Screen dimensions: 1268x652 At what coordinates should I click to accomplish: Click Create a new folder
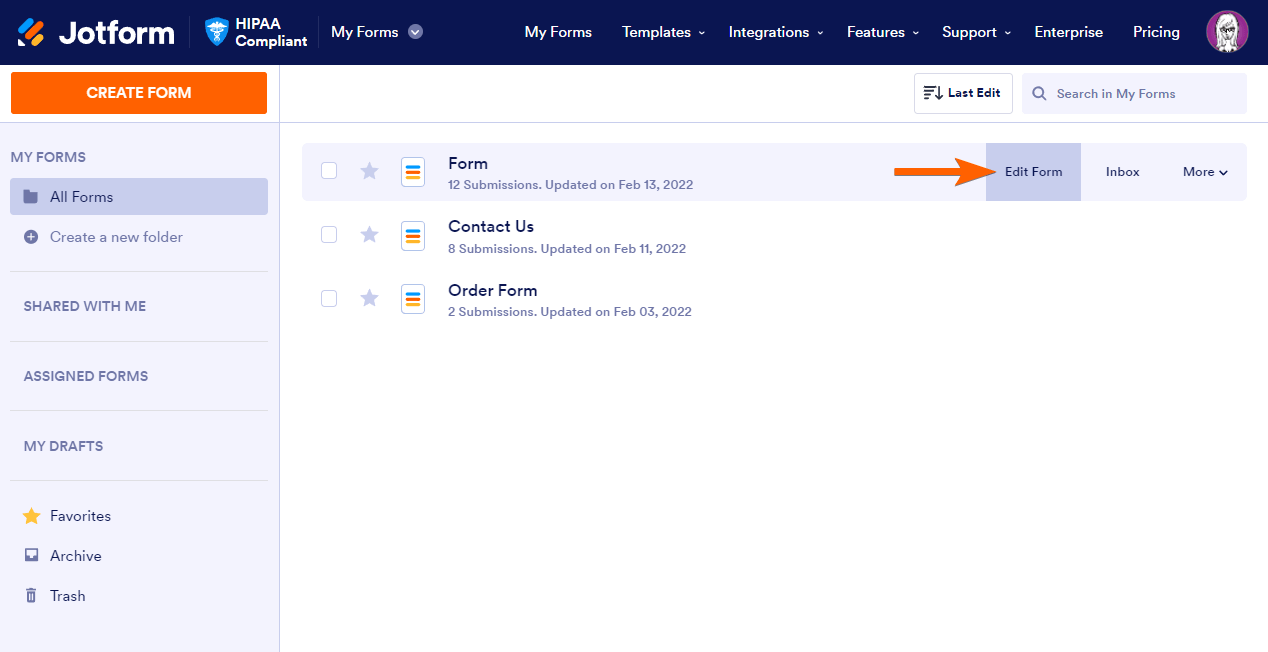coord(116,237)
